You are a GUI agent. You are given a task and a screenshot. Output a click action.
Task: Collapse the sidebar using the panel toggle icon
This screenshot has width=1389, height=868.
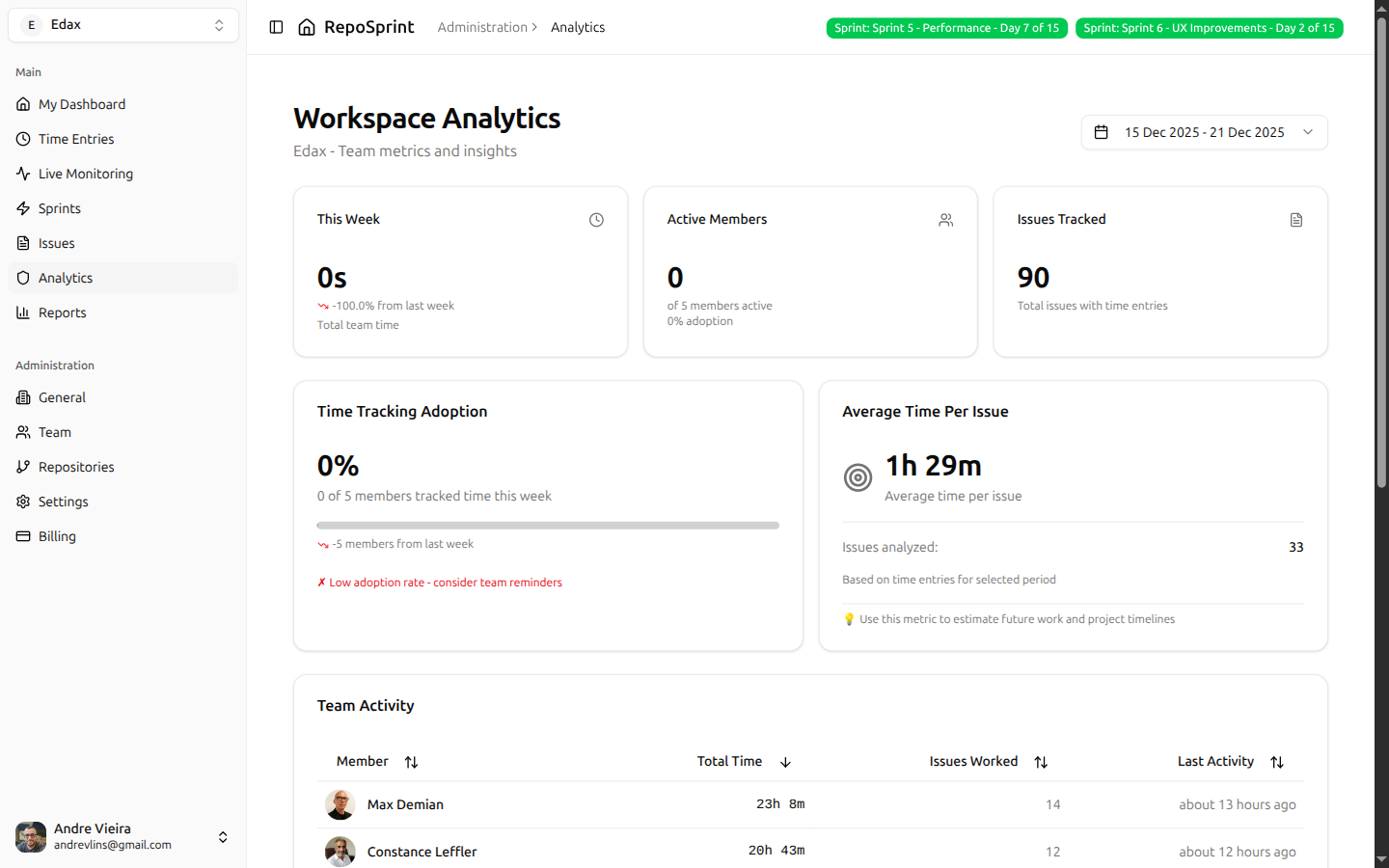click(x=277, y=27)
